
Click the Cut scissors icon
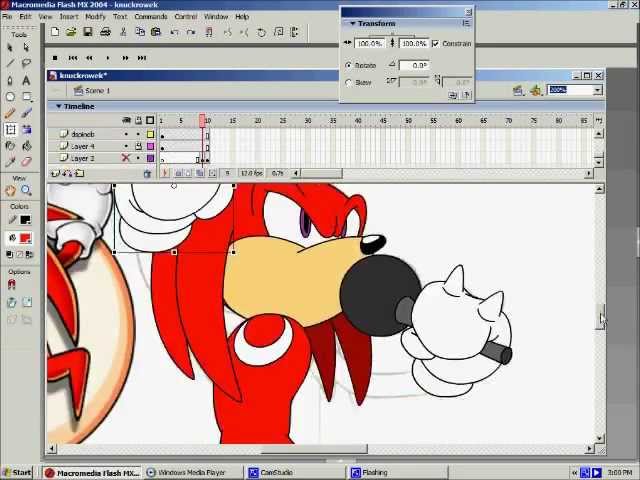pos(123,32)
